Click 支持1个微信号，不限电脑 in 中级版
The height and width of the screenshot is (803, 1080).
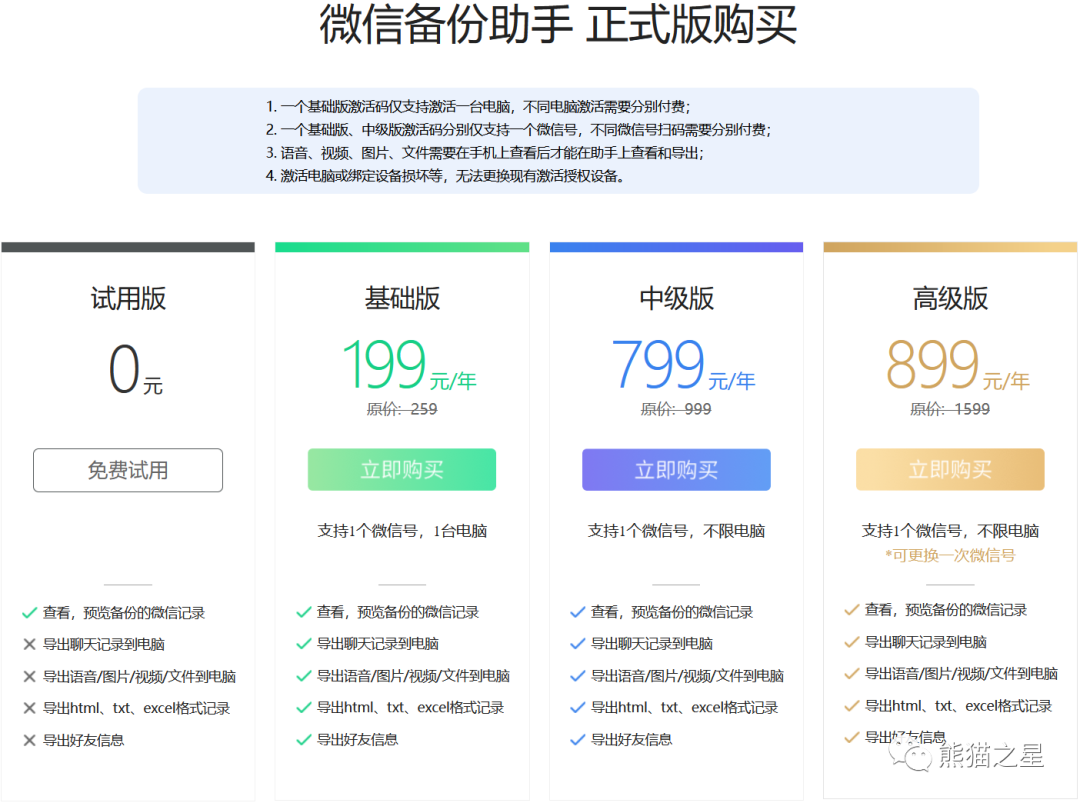pyautogui.click(x=676, y=531)
